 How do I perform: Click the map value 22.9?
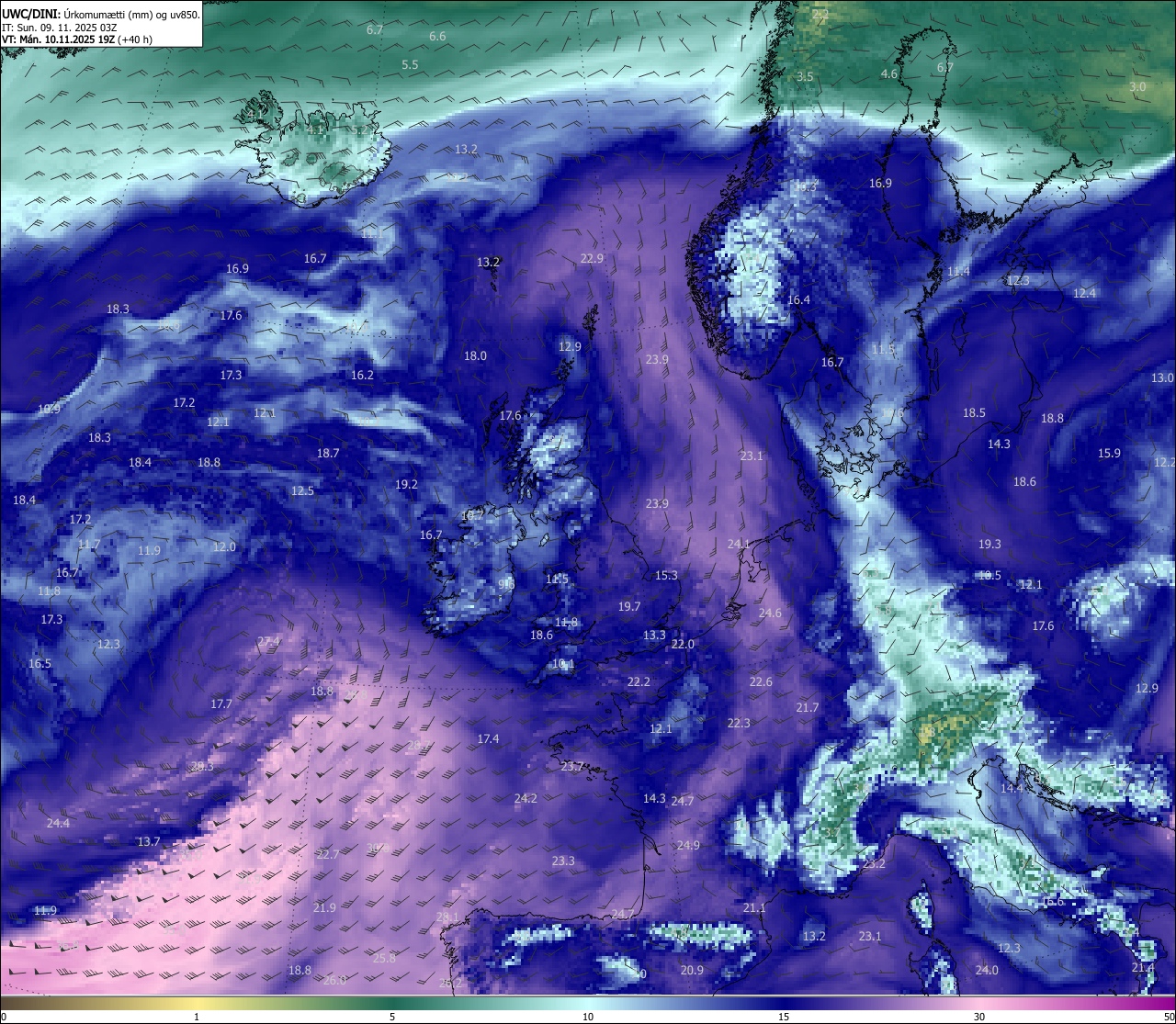click(x=592, y=258)
